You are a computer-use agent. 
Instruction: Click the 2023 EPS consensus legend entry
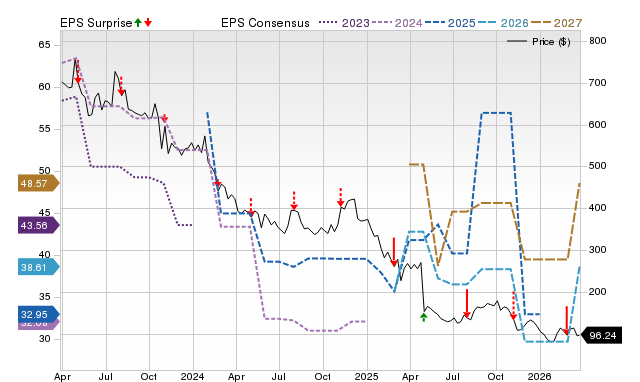344,23
